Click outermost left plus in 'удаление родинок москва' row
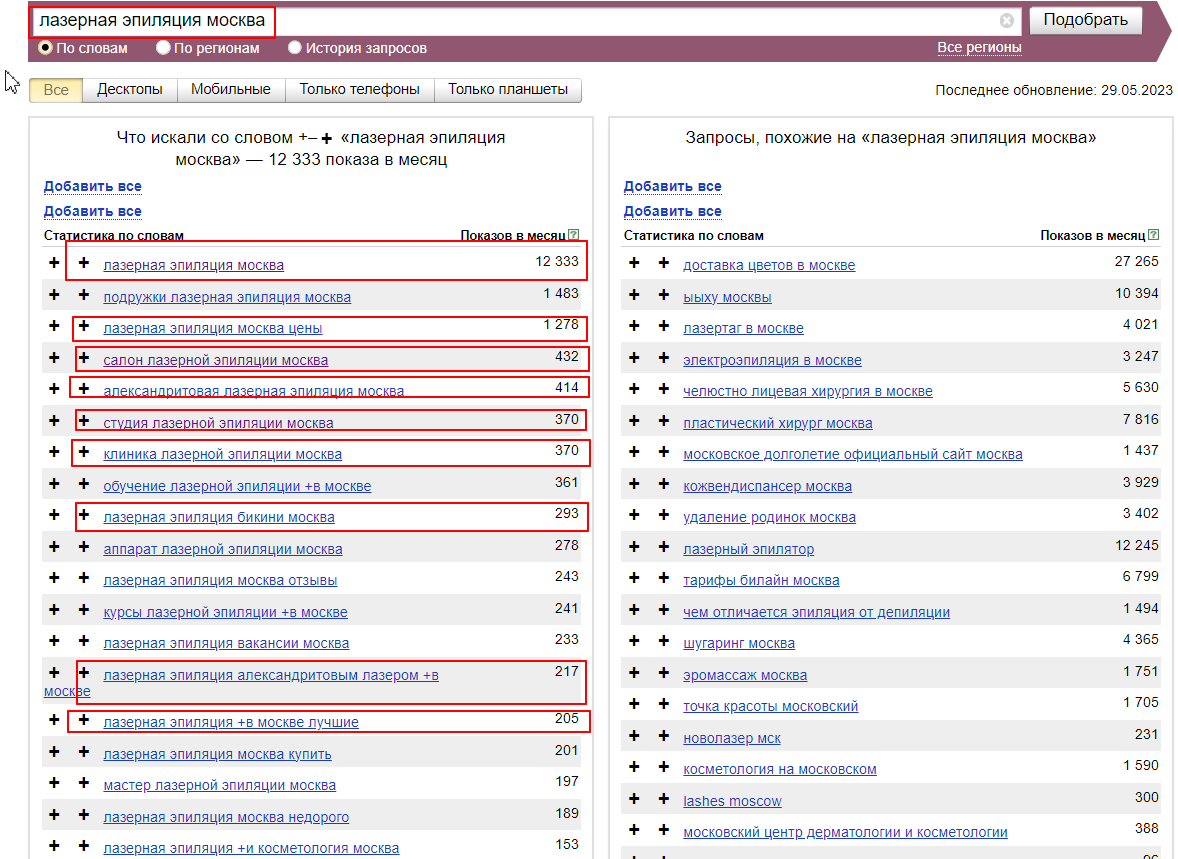The width and height of the screenshot is (1178, 859). point(634,516)
